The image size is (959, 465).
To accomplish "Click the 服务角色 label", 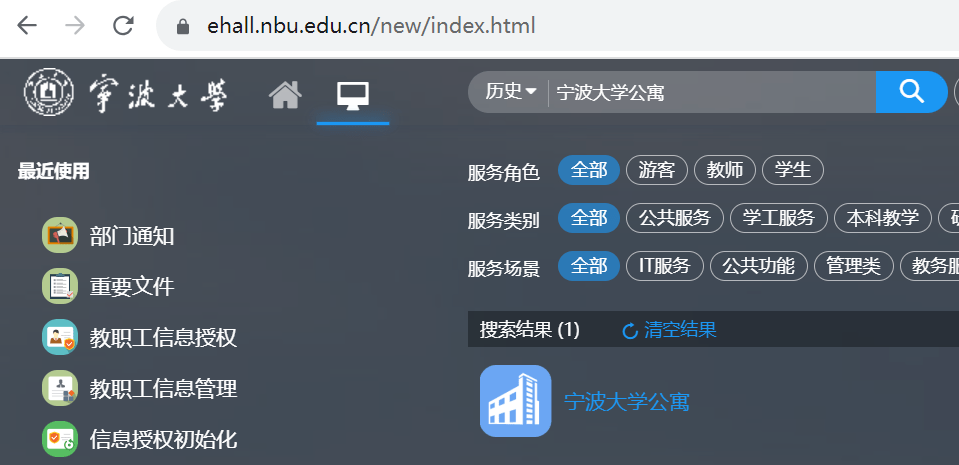I will pyautogui.click(x=504, y=173).
